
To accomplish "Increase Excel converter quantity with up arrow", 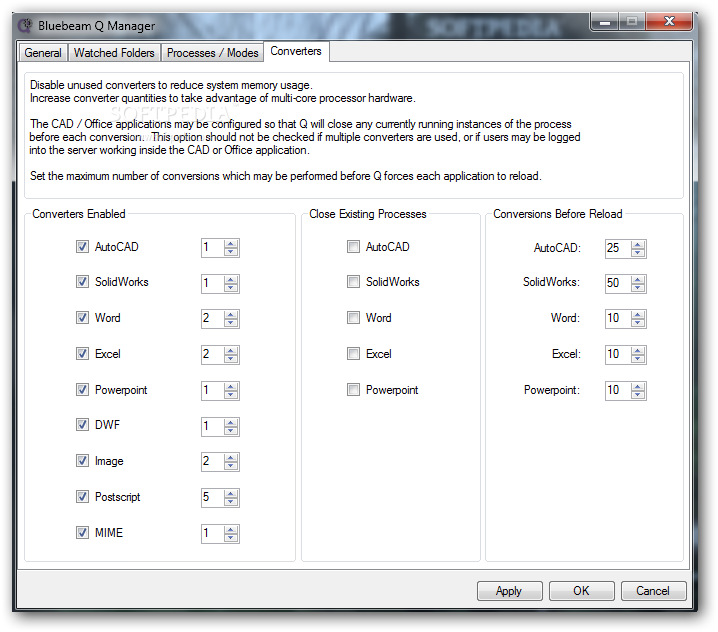I will click(x=231, y=350).
